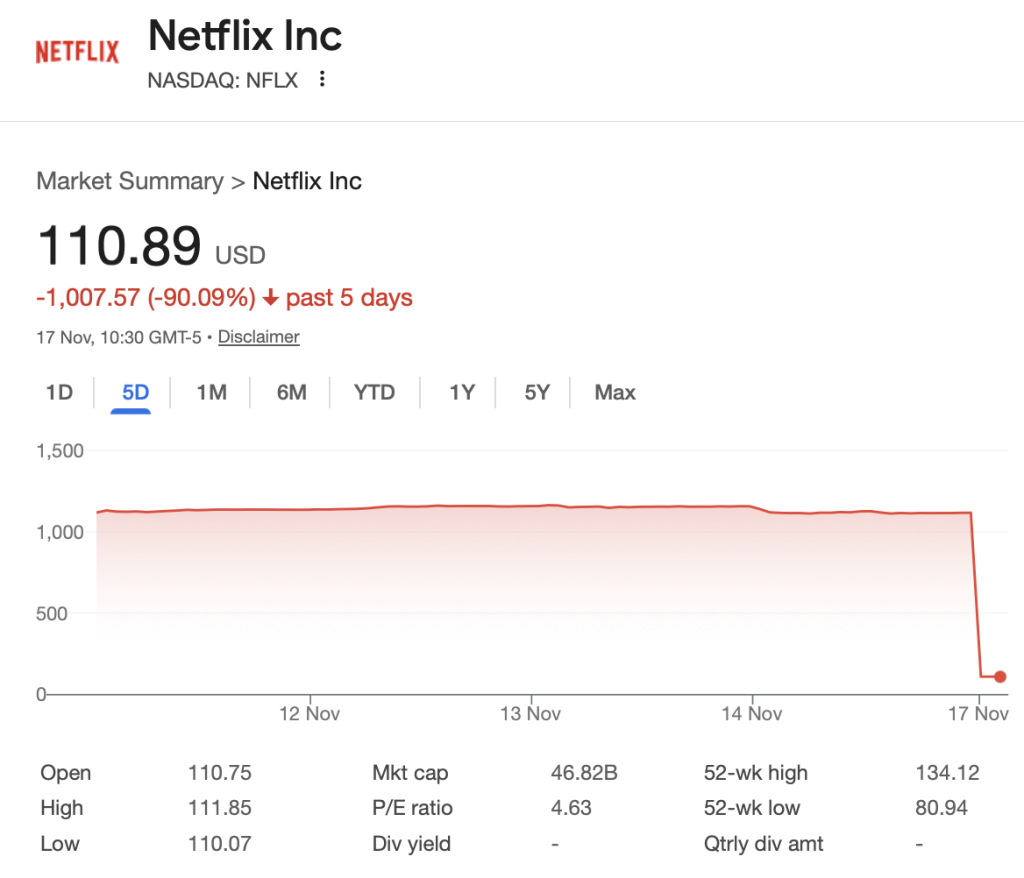Click the P/E ratio label
Image resolution: width=1024 pixels, height=878 pixels.
[412, 808]
